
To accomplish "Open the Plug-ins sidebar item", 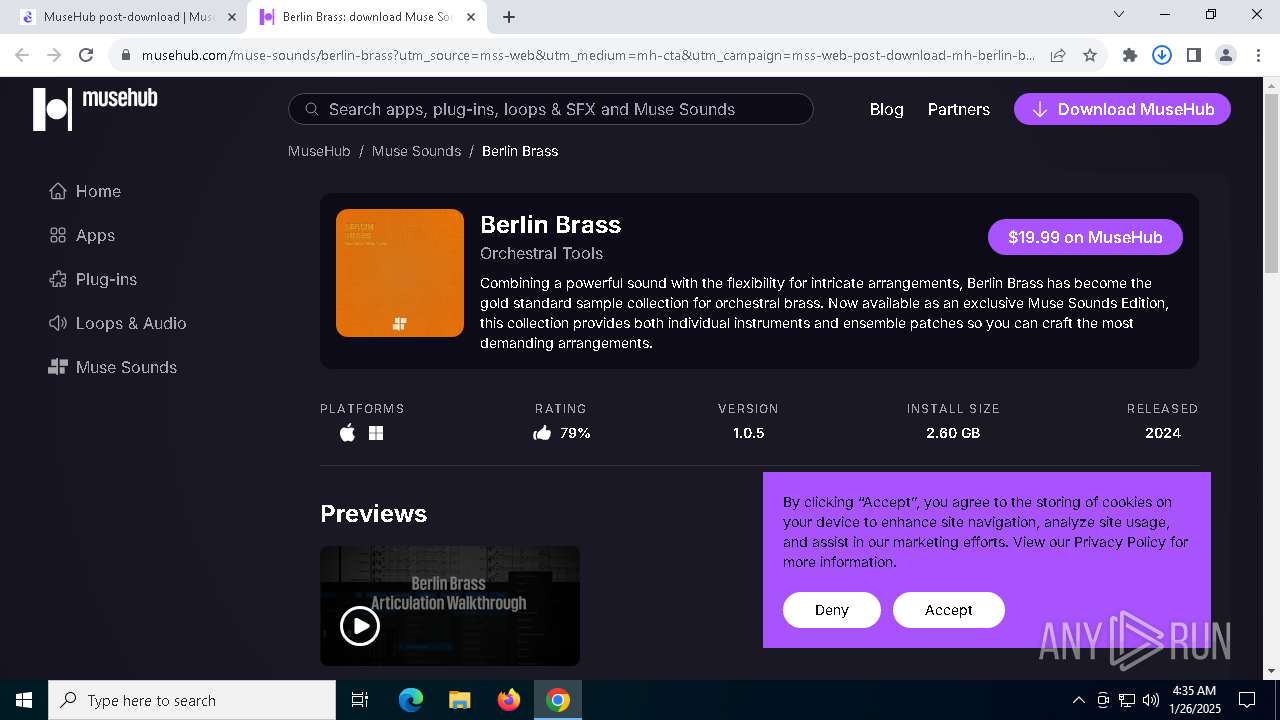I will [x=93, y=279].
